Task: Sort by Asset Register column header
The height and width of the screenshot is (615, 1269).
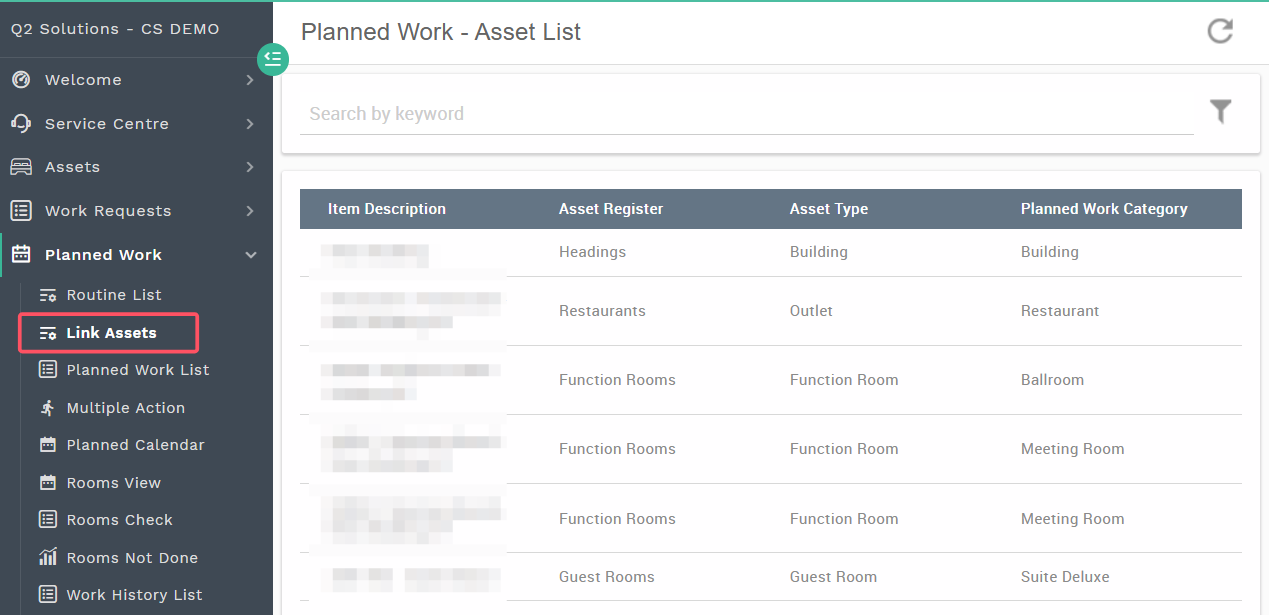Action: tap(611, 209)
